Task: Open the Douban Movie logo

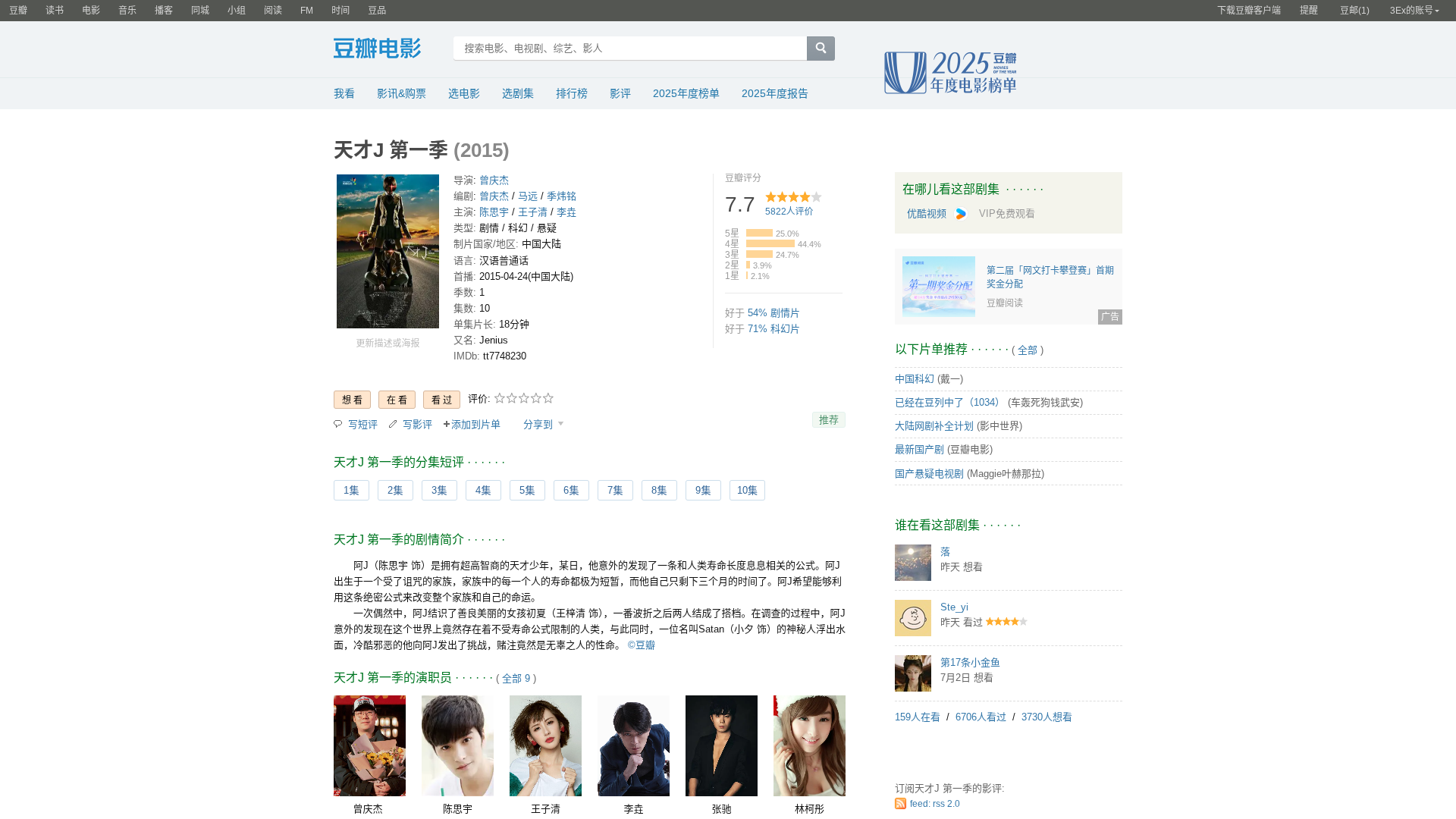Action: 377,49
